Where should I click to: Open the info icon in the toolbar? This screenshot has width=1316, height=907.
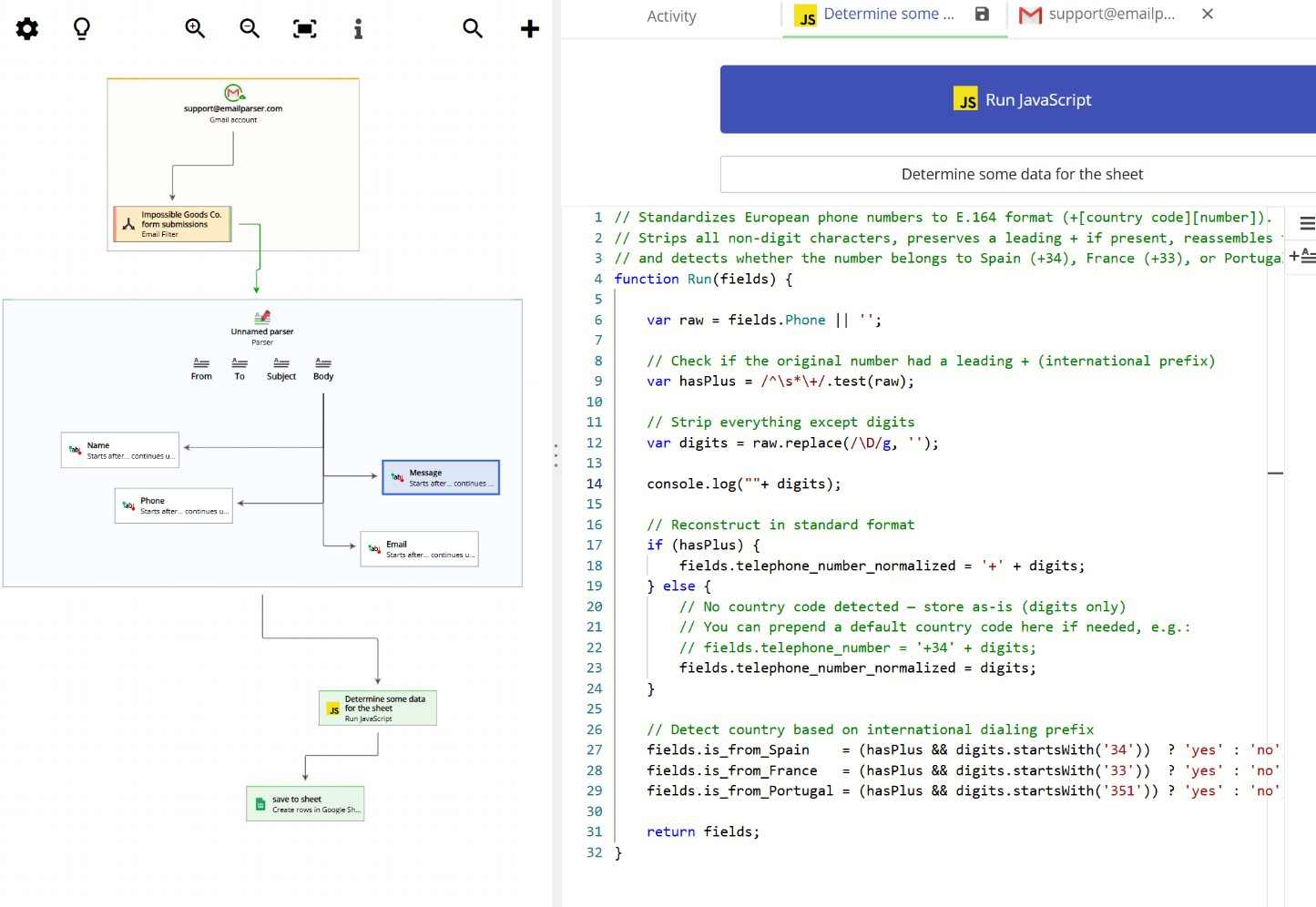pos(358,28)
